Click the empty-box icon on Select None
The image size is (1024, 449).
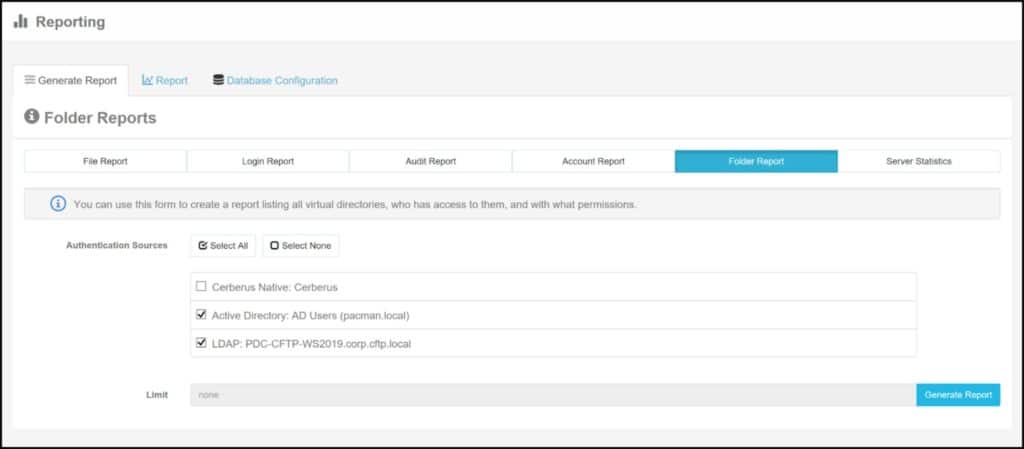(274, 245)
